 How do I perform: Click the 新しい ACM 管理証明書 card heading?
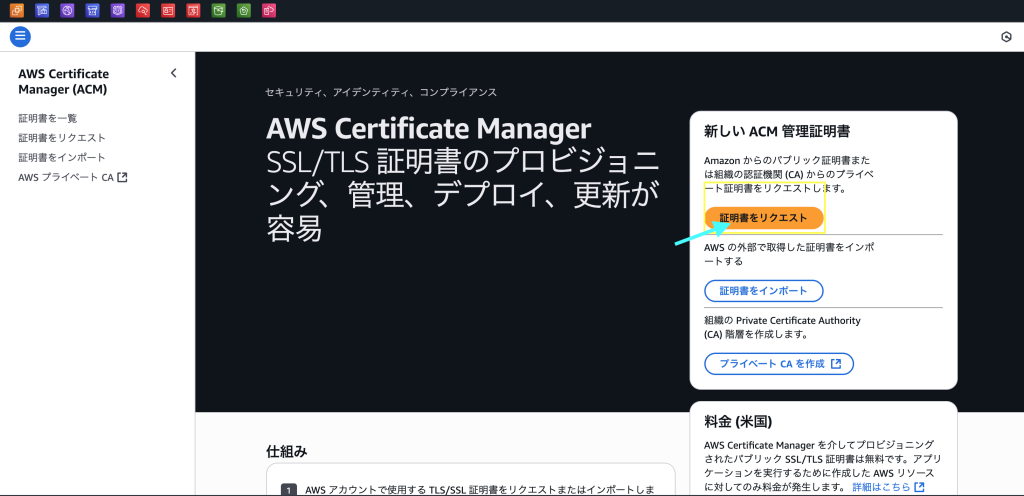(x=777, y=131)
